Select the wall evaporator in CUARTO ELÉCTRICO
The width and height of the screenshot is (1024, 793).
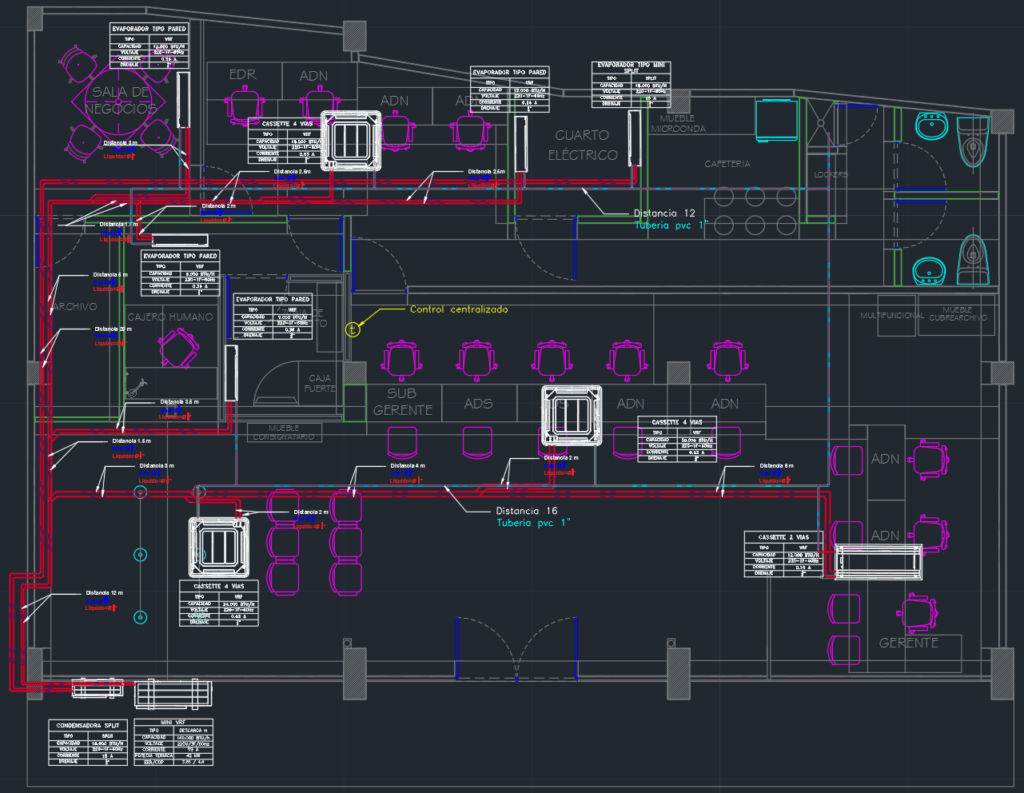click(634, 136)
